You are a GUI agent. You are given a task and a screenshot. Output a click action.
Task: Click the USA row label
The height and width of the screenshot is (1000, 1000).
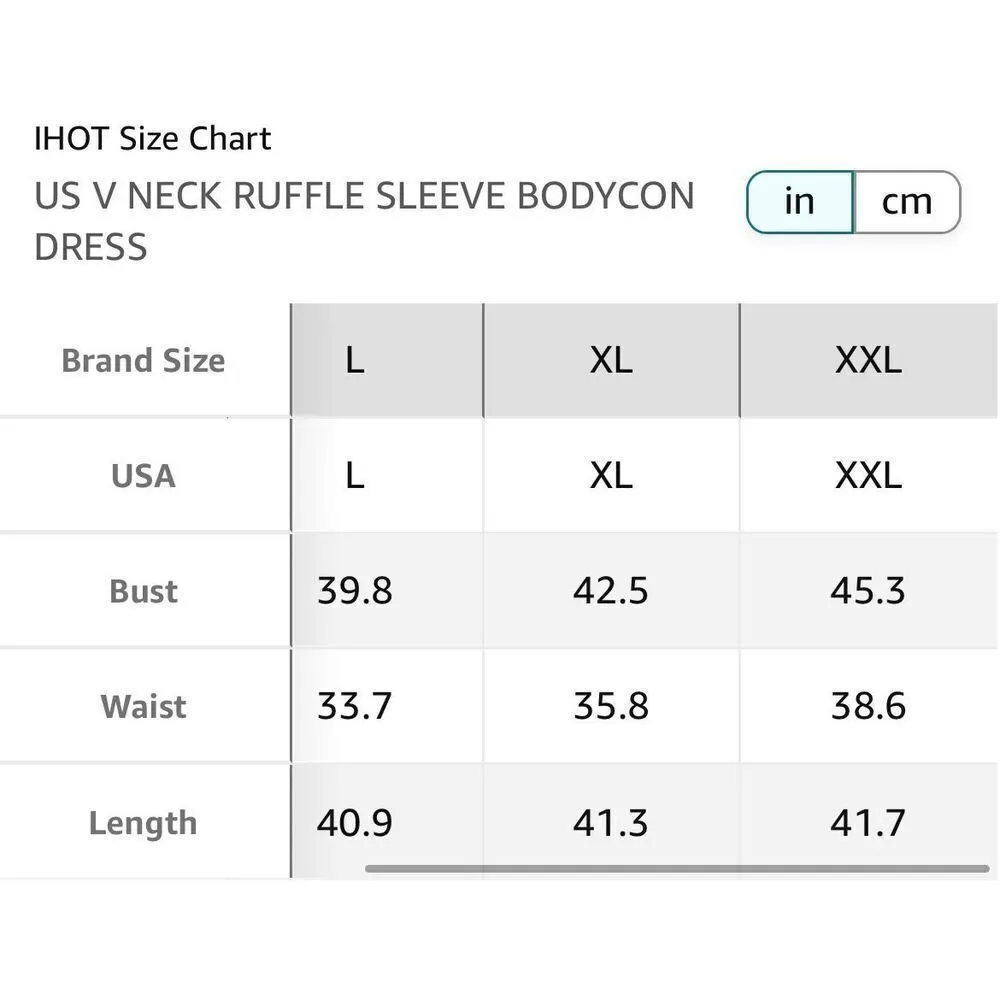click(x=143, y=475)
